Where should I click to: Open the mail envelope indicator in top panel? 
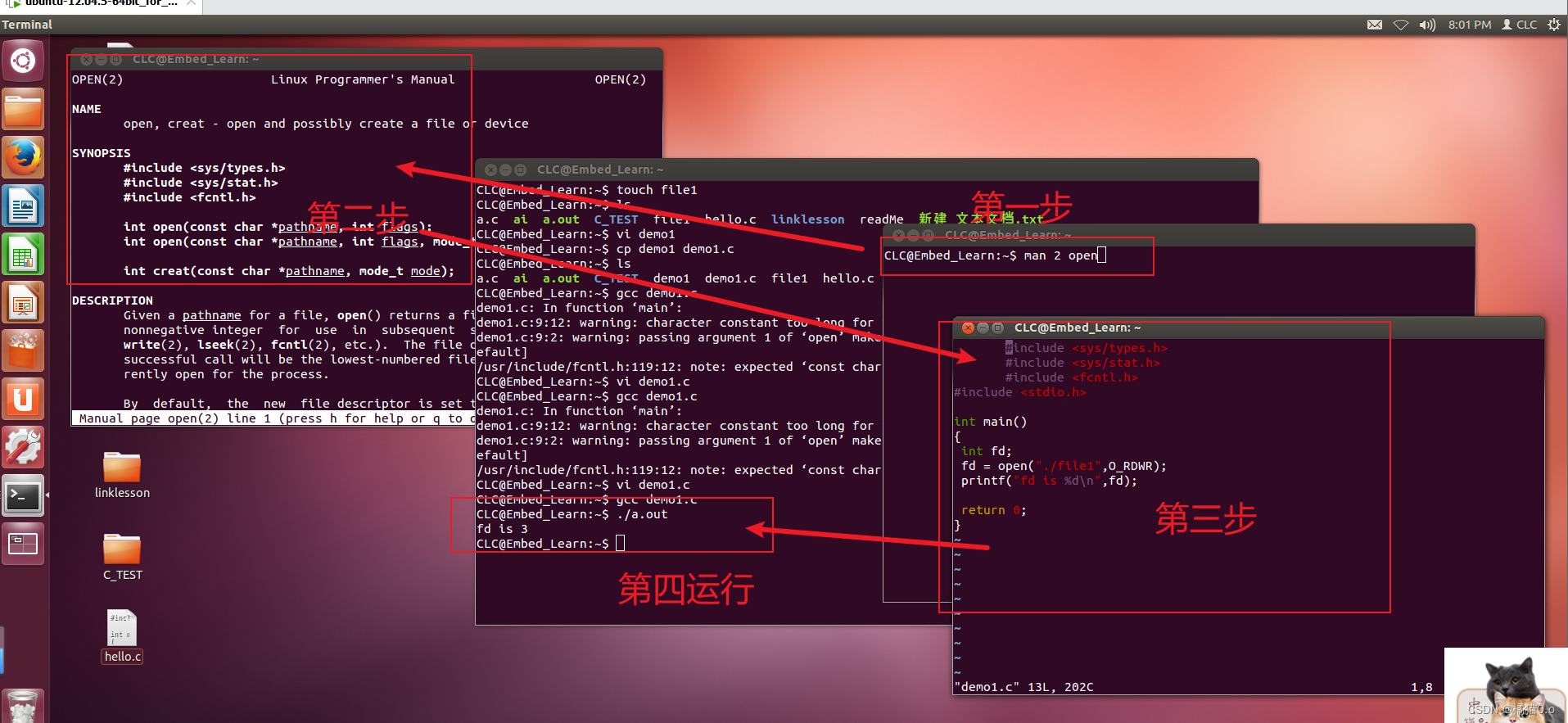point(1375,25)
